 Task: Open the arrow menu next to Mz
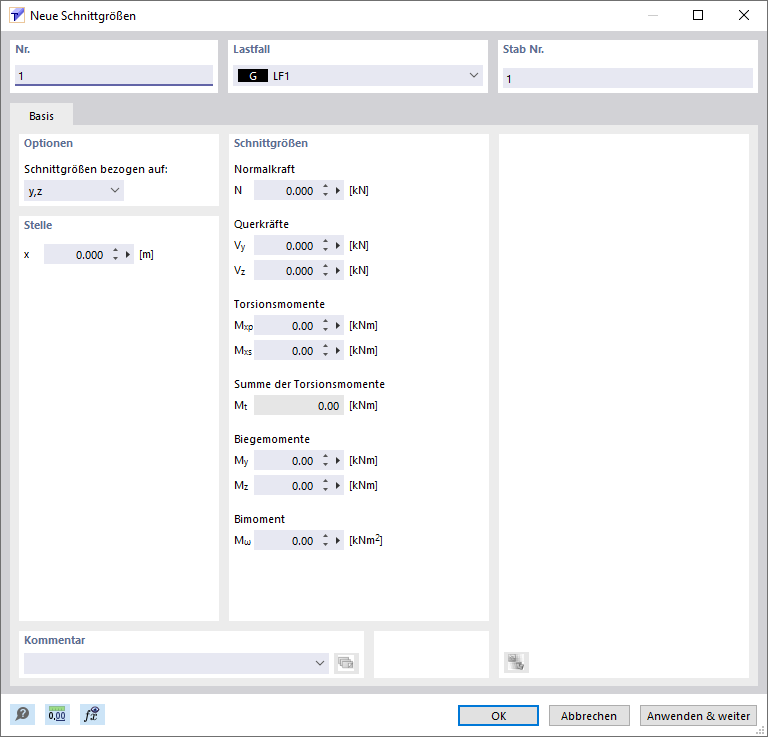pos(338,485)
